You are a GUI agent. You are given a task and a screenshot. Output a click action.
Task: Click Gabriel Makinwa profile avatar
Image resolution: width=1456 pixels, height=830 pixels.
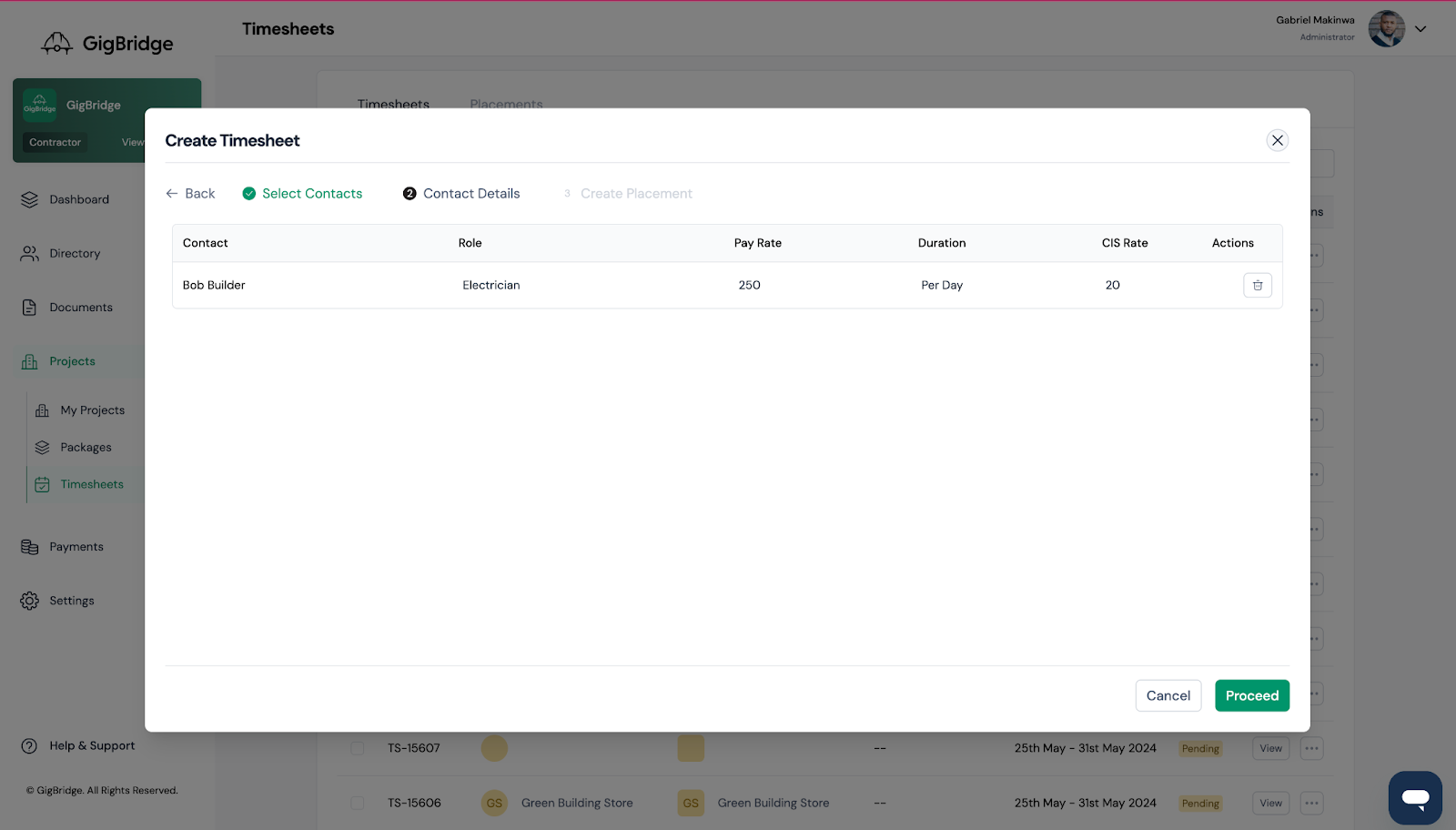click(x=1387, y=29)
